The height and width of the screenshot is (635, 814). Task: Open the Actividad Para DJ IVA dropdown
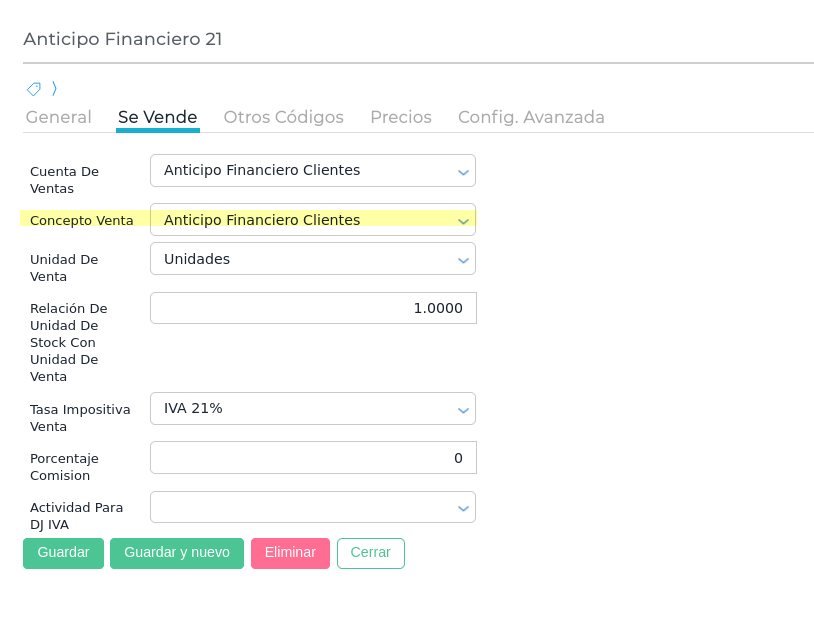pyautogui.click(x=313, y=507)
